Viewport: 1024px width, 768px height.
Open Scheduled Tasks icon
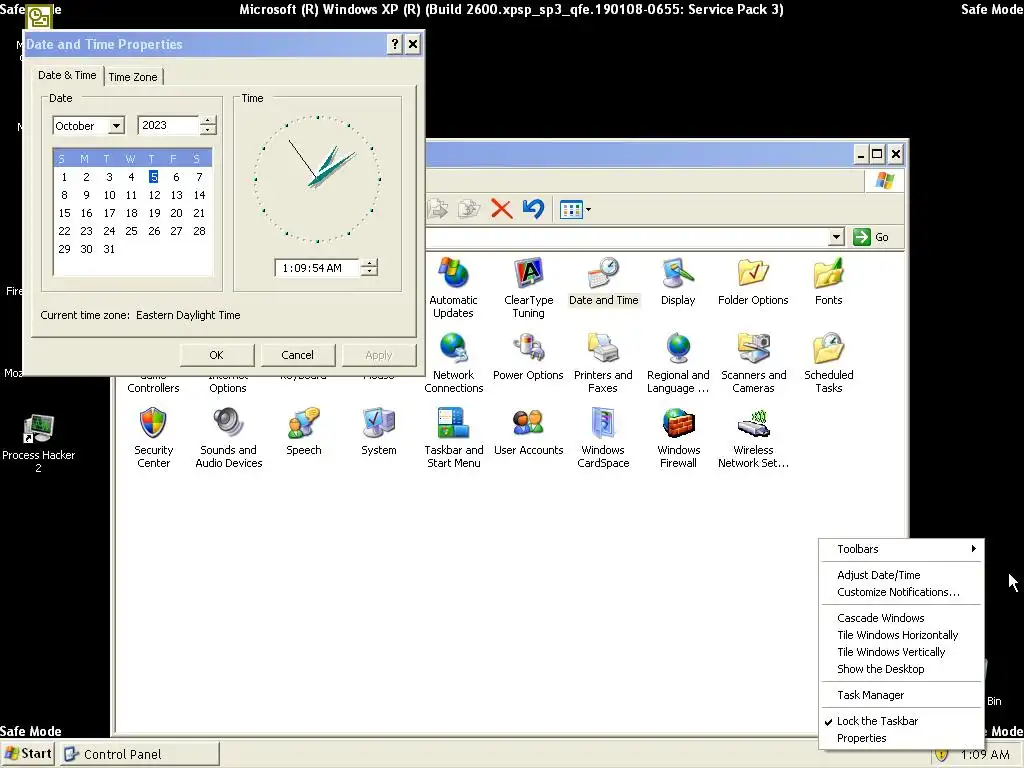(828, 362)
